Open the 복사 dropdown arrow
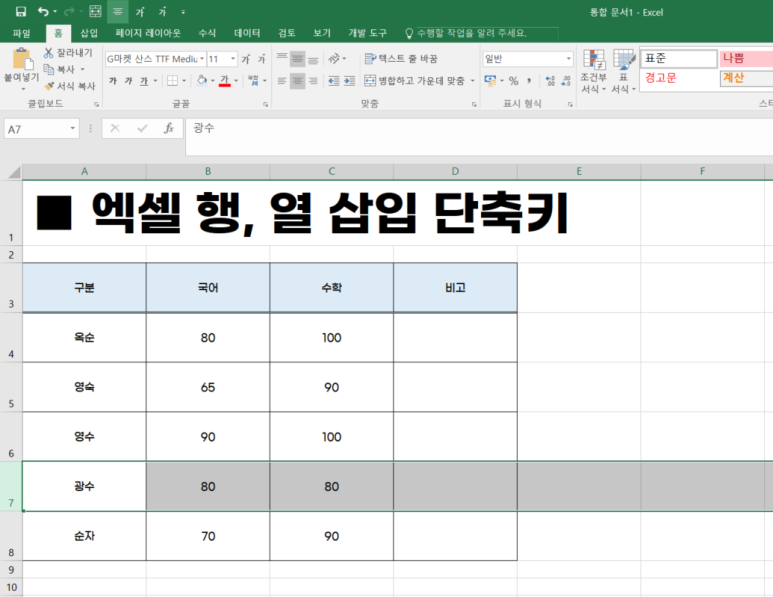 tap(82, 70)
